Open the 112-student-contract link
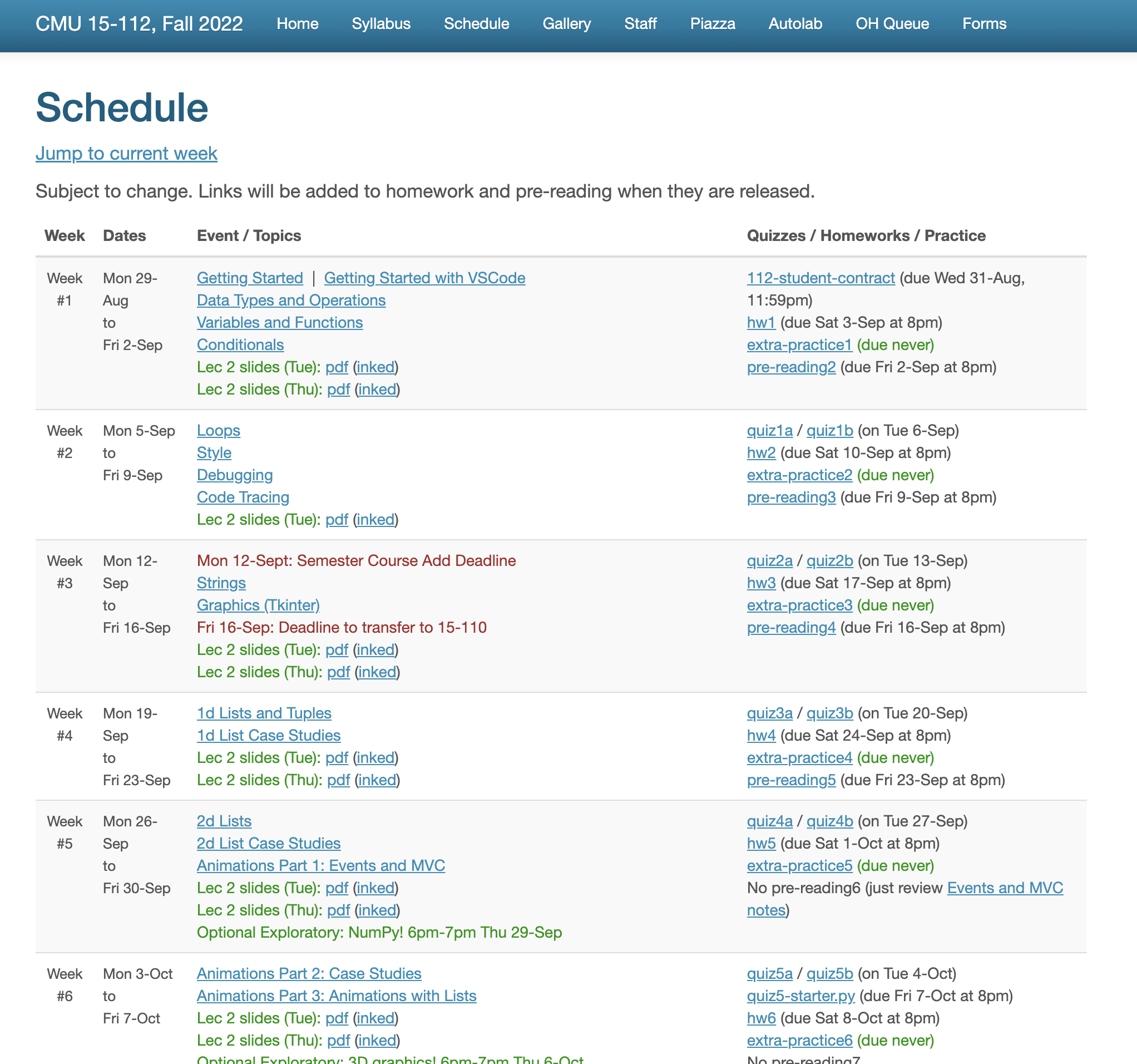Viewport: 1137px width, 1064px height. coord(820,278)
